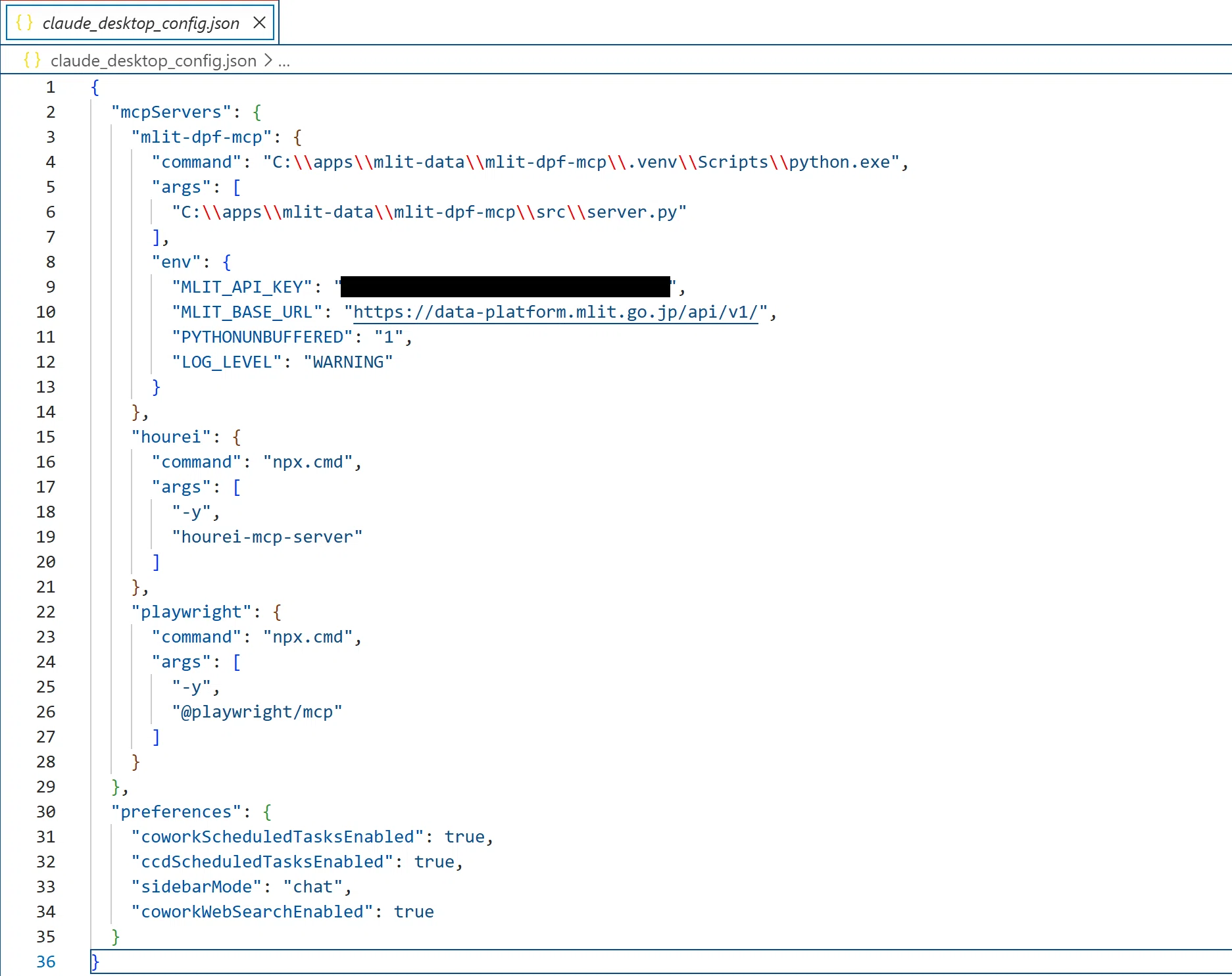This screenshot has height=976, width=1232.
Task: Open the MLIT base URL link
Action: [556, 312]
